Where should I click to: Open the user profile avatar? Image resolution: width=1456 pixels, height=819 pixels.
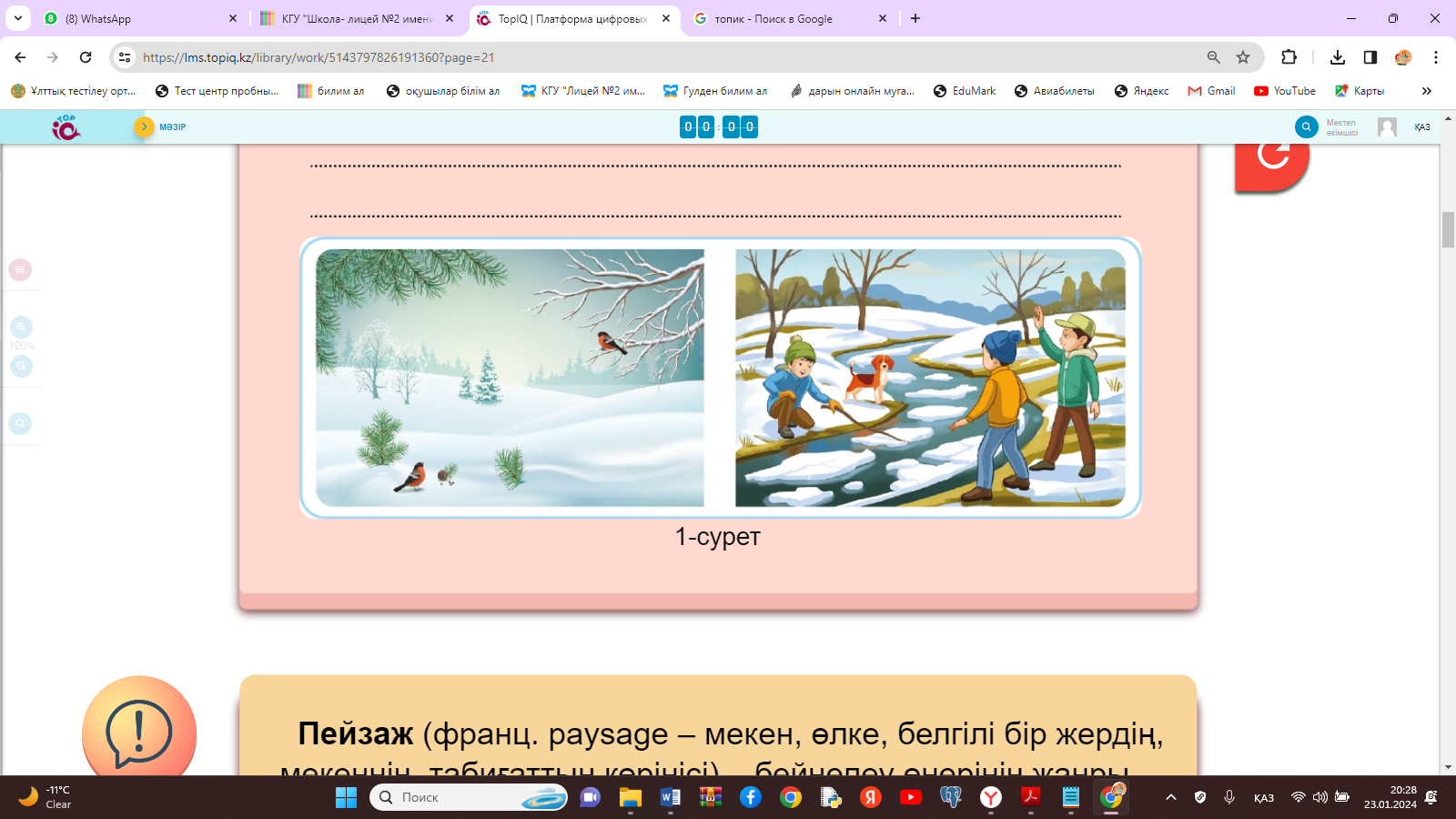tap(1387, 127)
